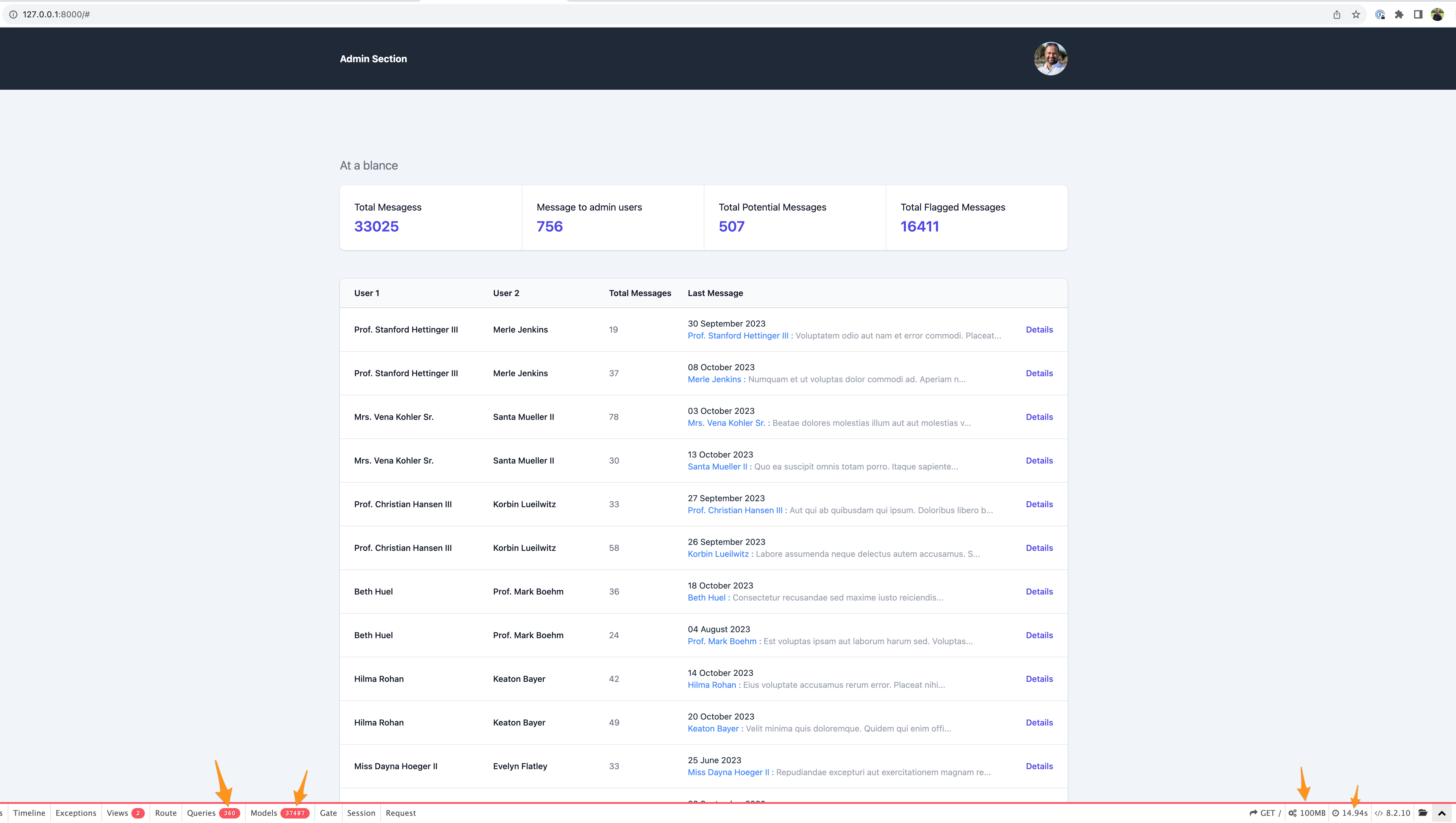
Task: Click the Merle Jenkins last message sender link
Action: (714, 379)
